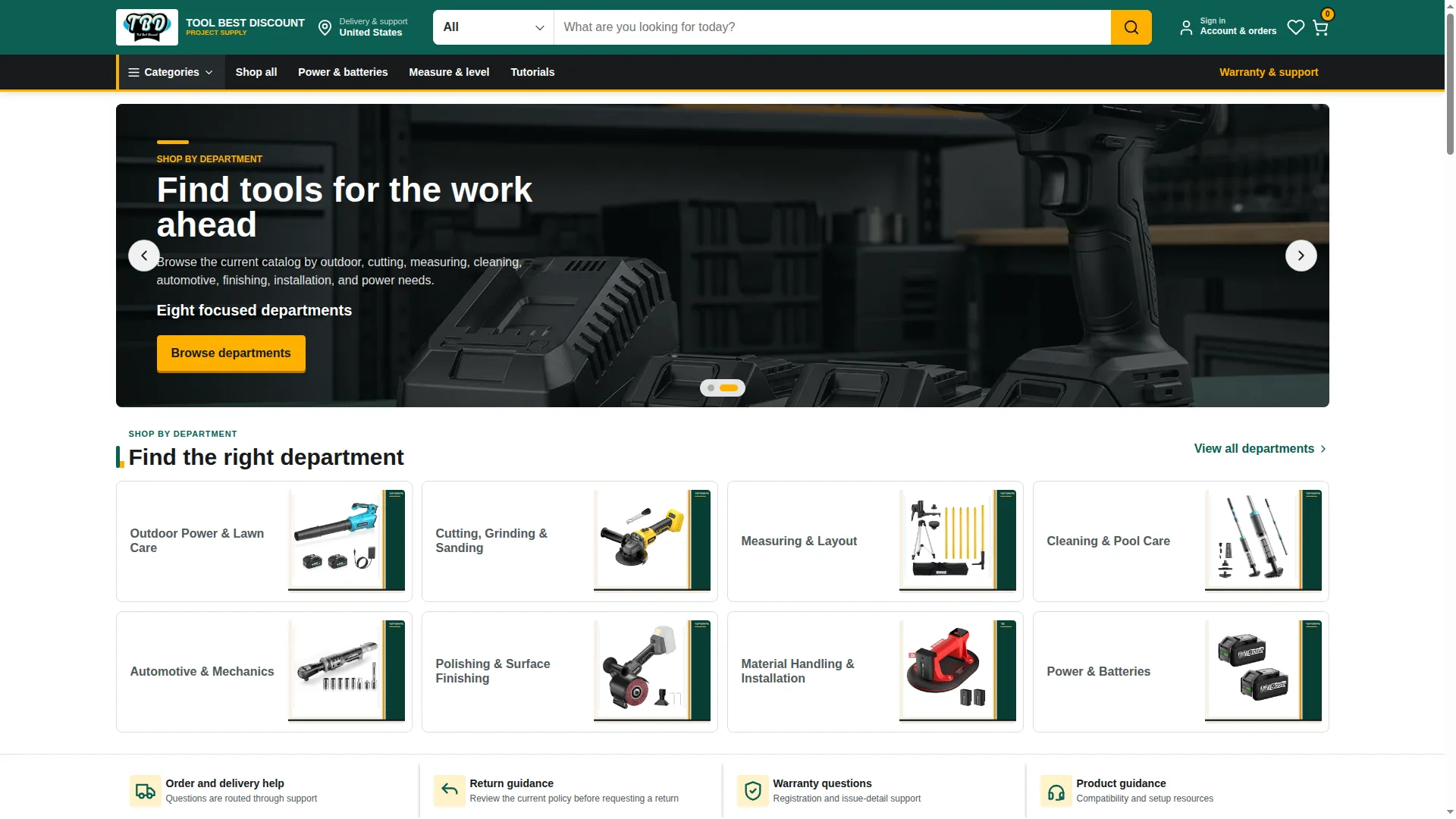Click the product guidance headset icon
The image size is (1456, 819).
(1056, 791)
